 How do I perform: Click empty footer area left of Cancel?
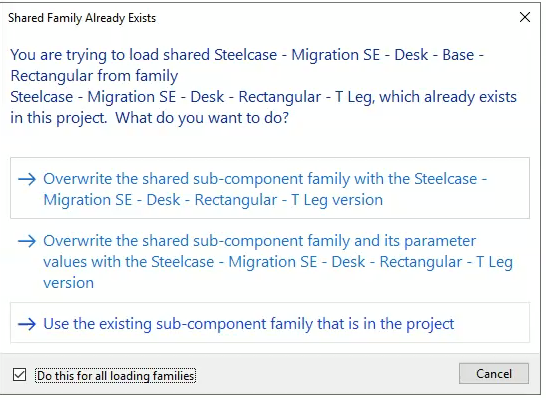327,374
